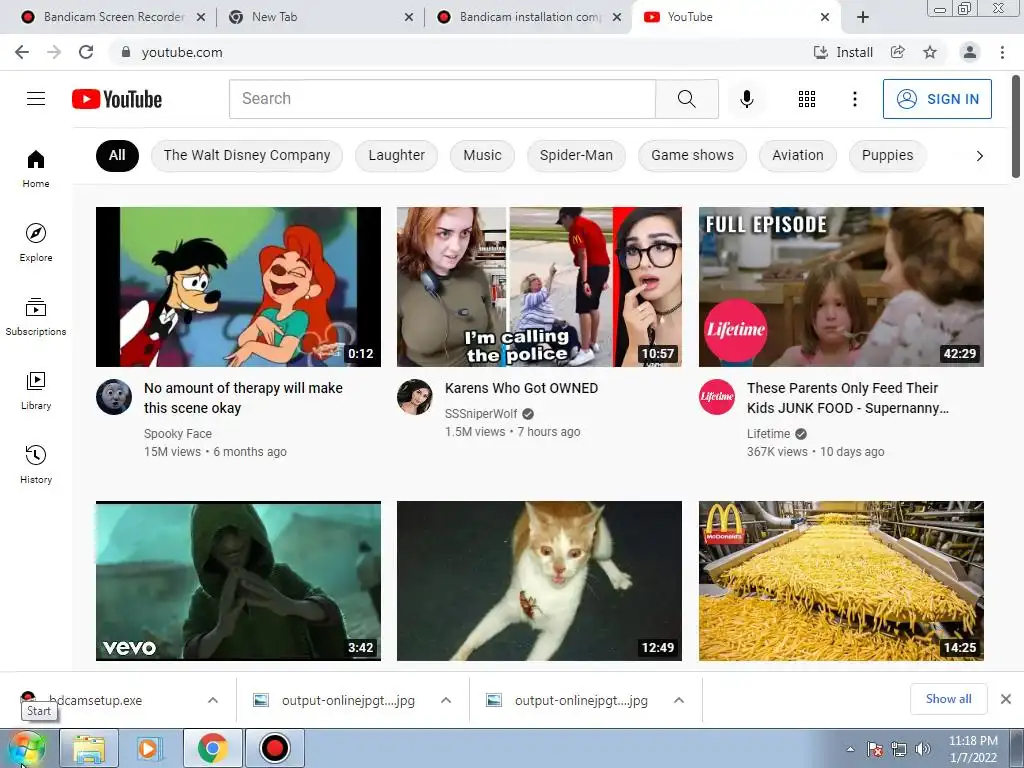Open No amount of therapy video title

pos(243,398)
